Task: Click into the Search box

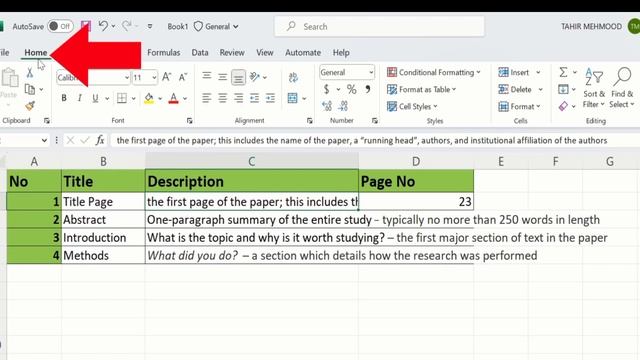Action: pyautogui.click(x=380, y=27)
